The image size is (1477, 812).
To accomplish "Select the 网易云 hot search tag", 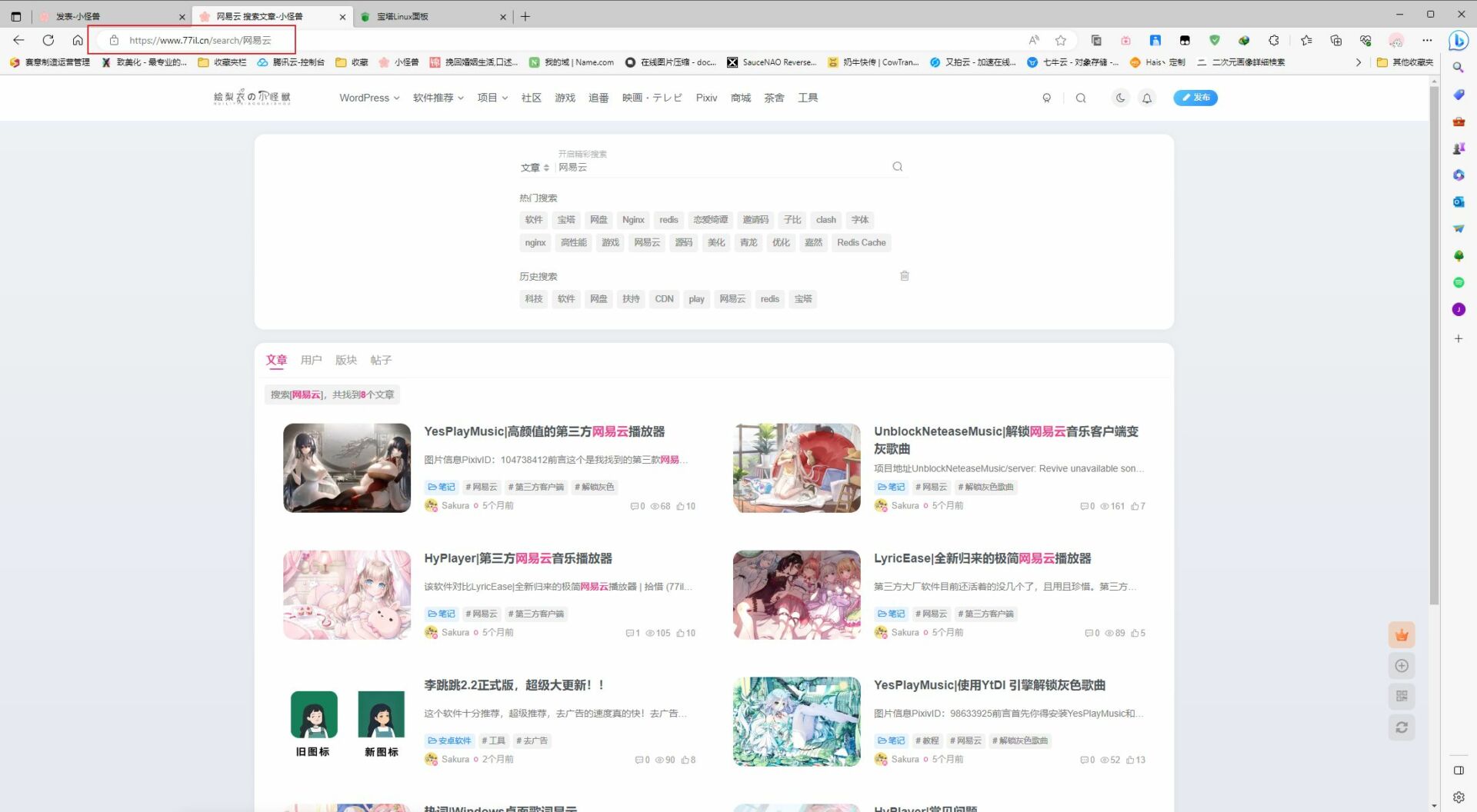I will coord(646,242).
